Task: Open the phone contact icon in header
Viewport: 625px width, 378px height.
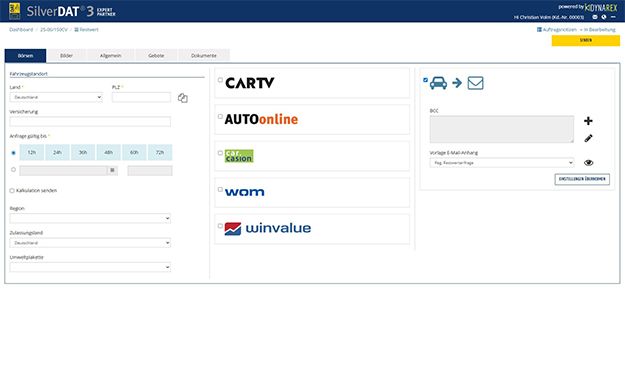Action: click(x=604, y=17)
